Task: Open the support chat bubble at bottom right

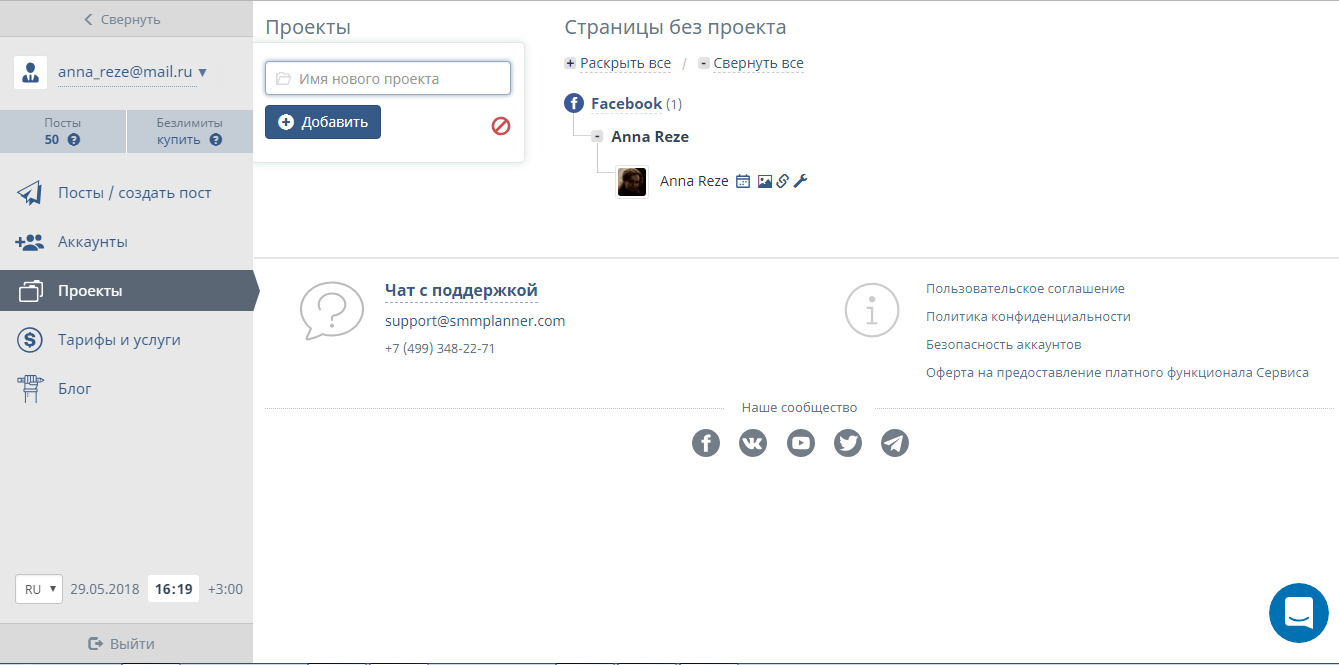Action: [x=1298, y=612]
